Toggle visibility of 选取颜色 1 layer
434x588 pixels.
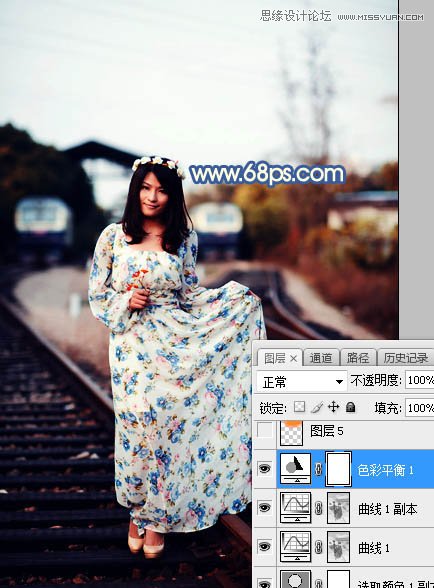264,584
